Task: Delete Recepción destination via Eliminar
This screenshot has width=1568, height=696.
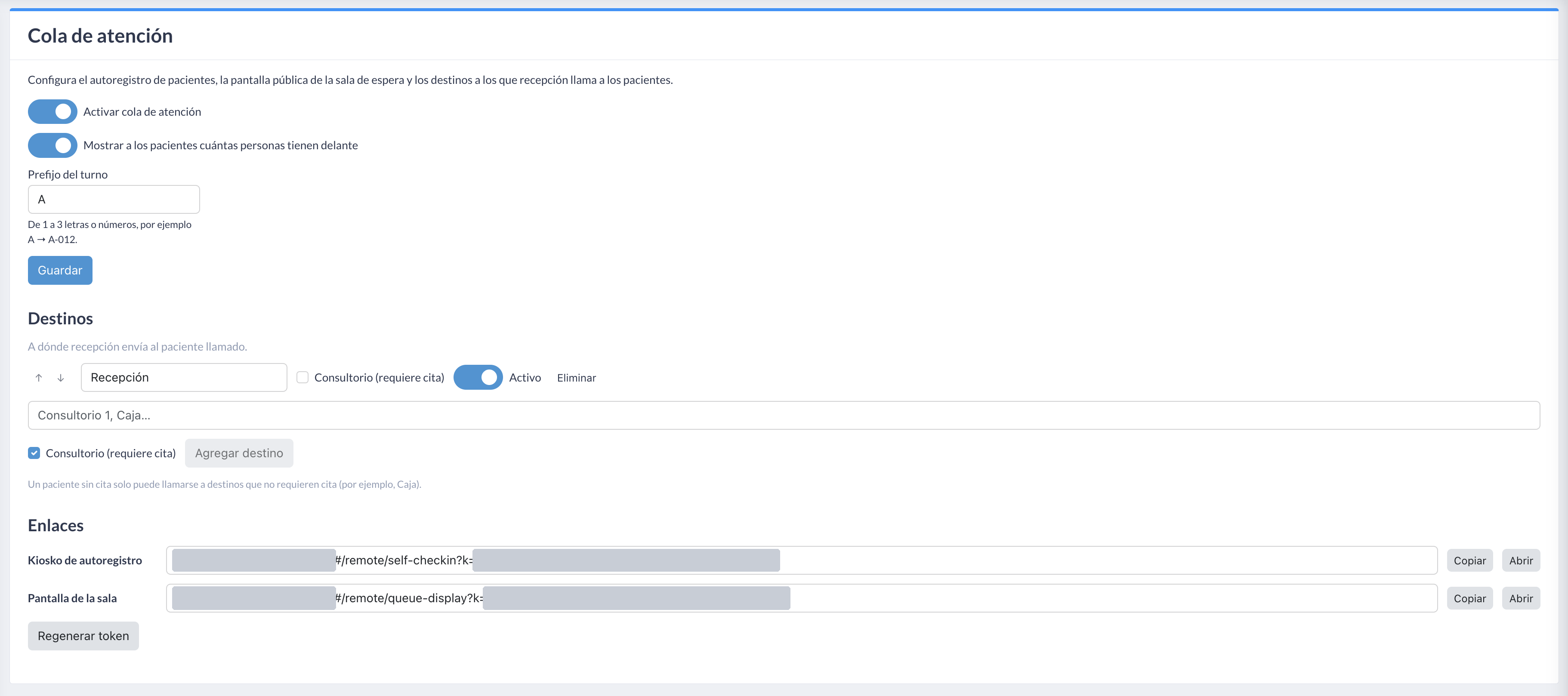Action: [x=577, y=378]
